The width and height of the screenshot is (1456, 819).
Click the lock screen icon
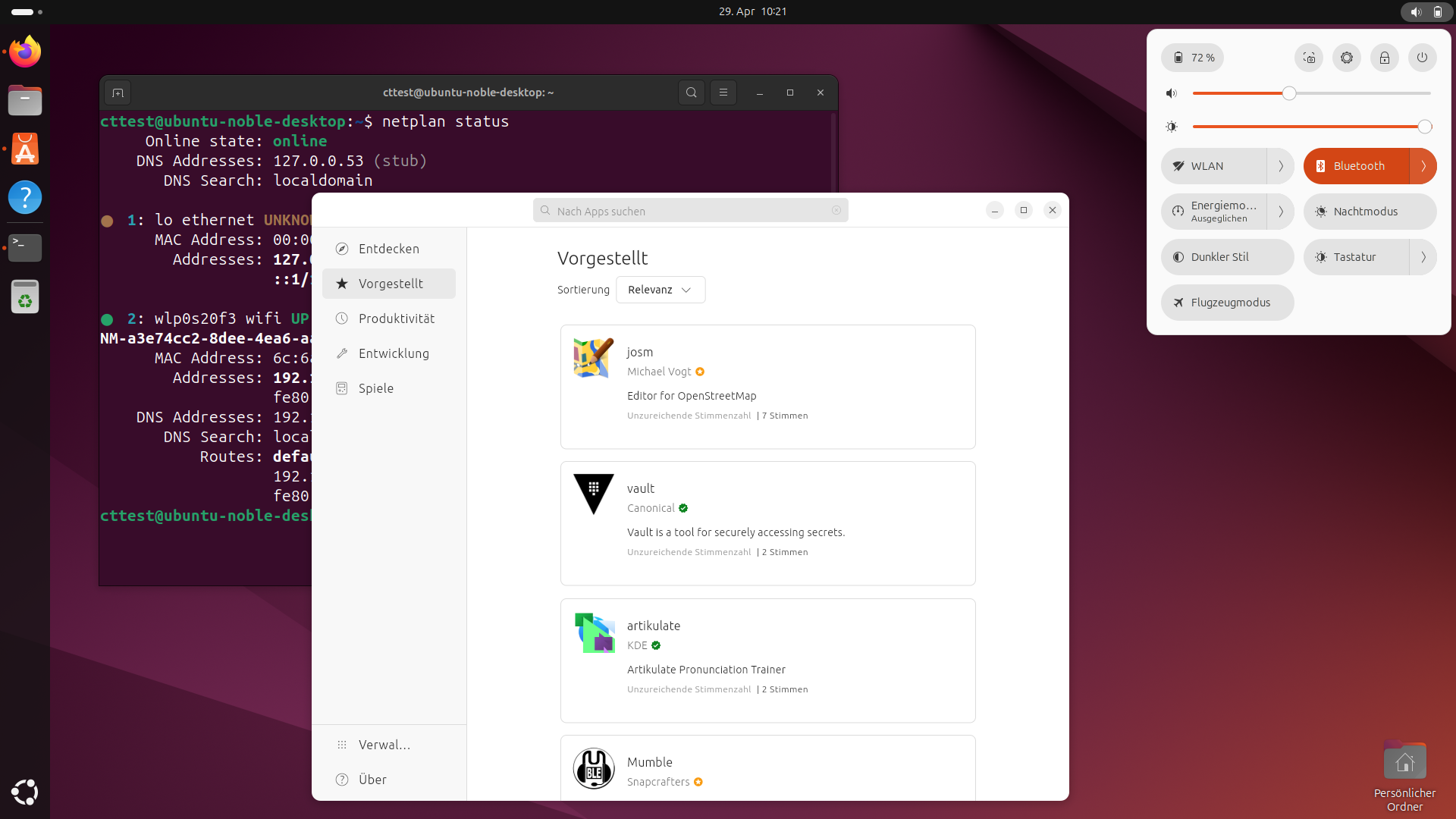[1385, 58]
